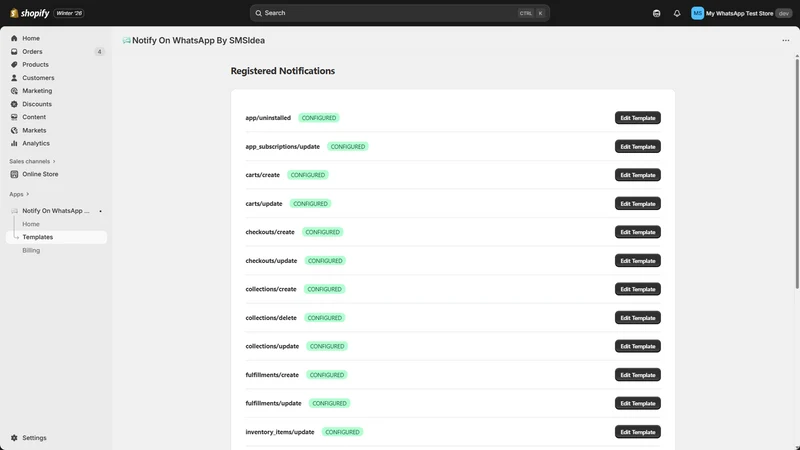Click CONFIGURED badge for carts/create
Viewport: 800px width, 450px height.
coord(308,175)
